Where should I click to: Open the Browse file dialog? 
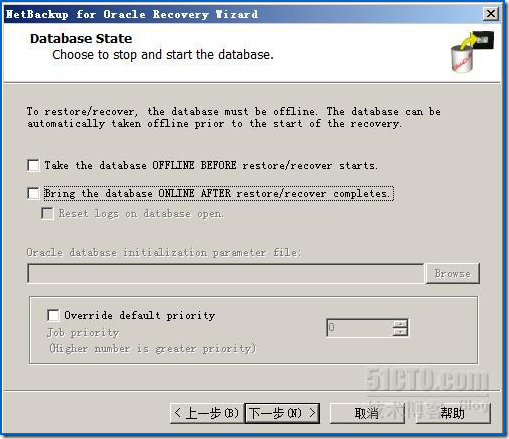(452, 274)
